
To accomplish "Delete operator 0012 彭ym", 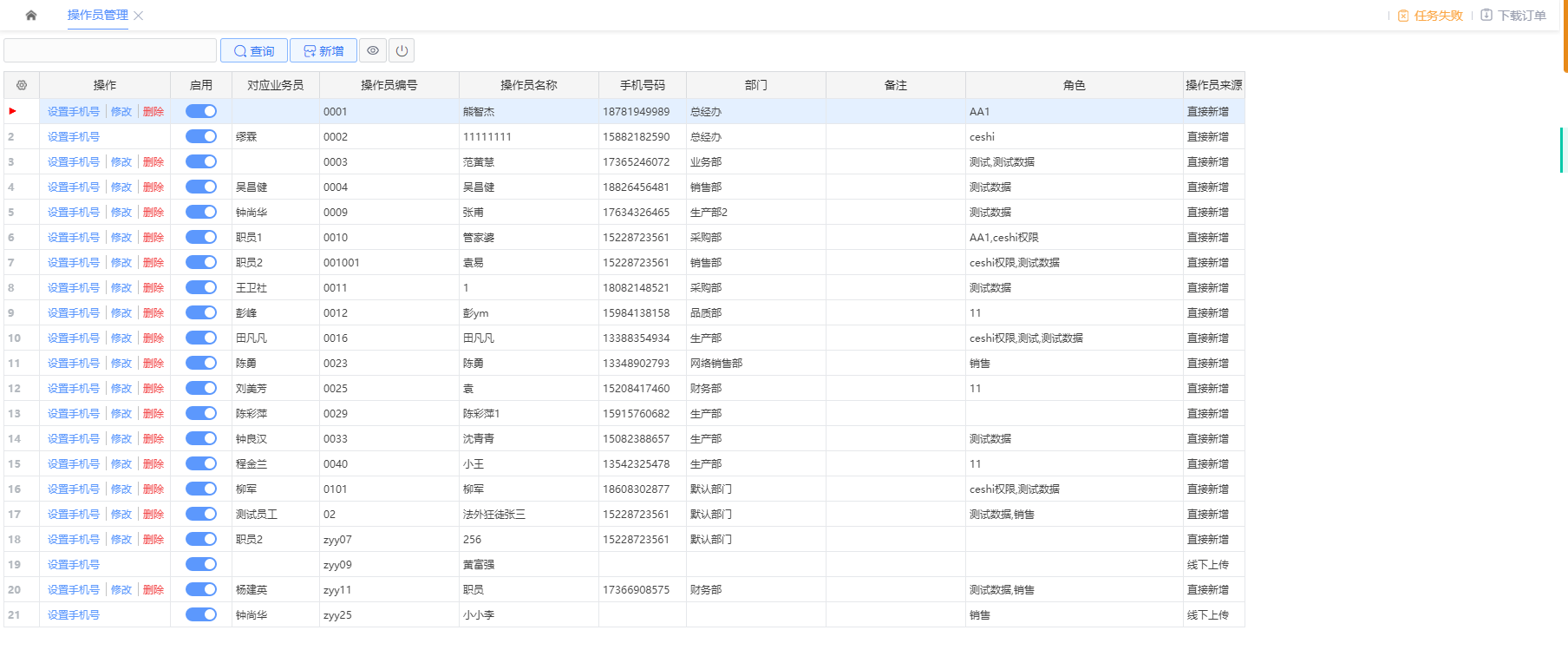I will pyautogui.click(x=154, y=312).
